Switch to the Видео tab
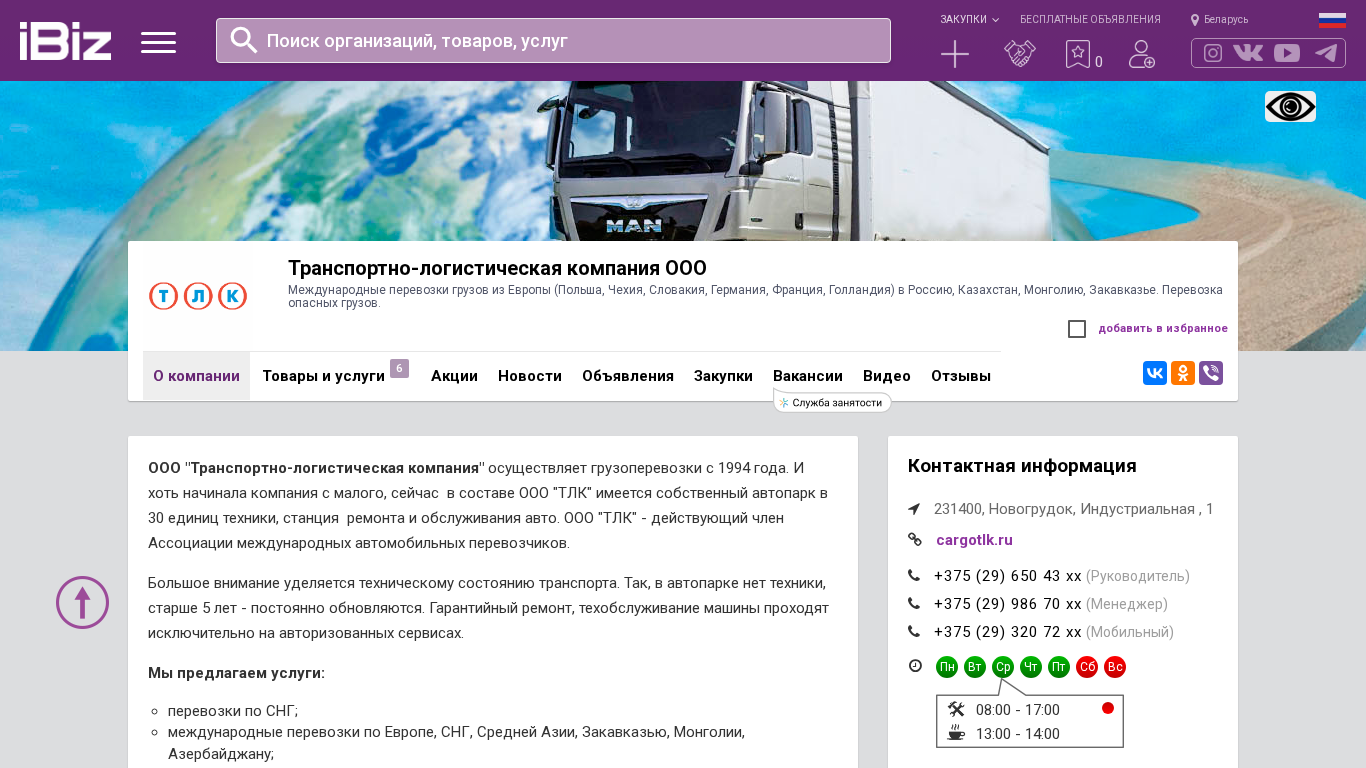1366x768 pixels. 887,376
